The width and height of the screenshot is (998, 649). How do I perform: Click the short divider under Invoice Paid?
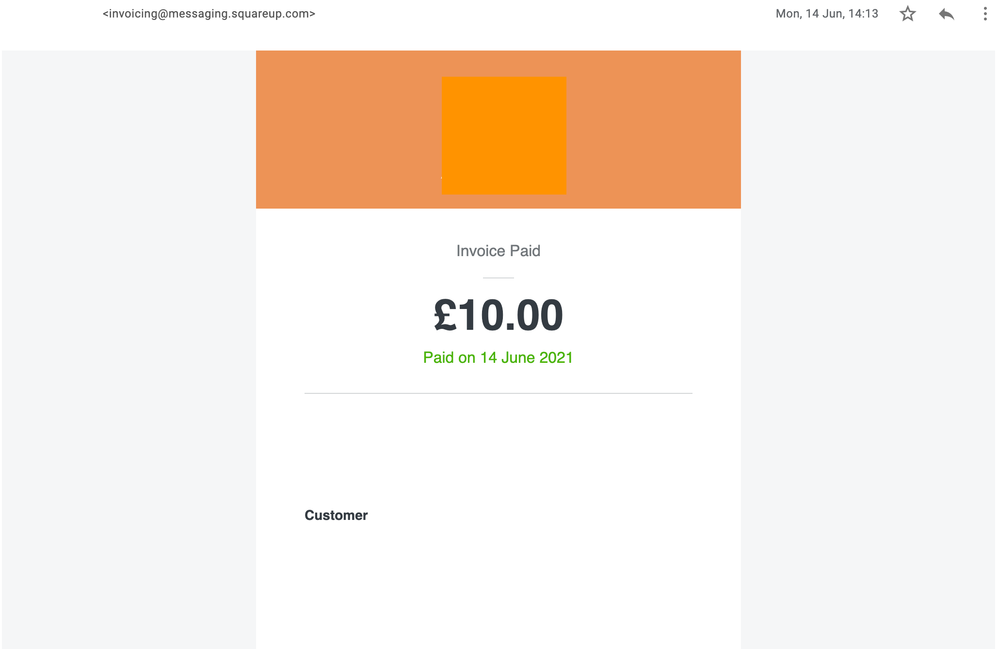pyautogui.click(x=498, y=278)
